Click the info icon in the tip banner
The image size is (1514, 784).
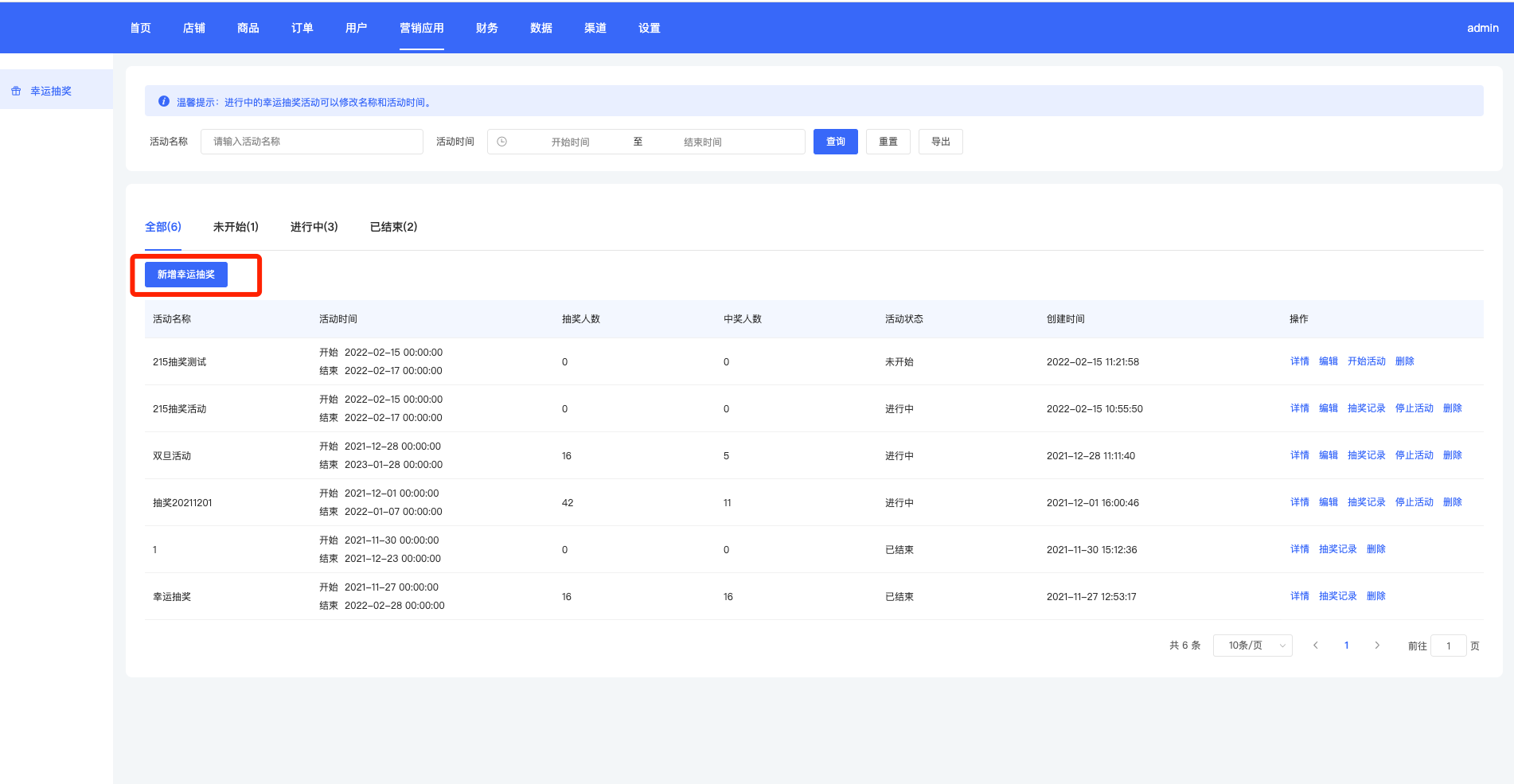[x=164, y=101]
